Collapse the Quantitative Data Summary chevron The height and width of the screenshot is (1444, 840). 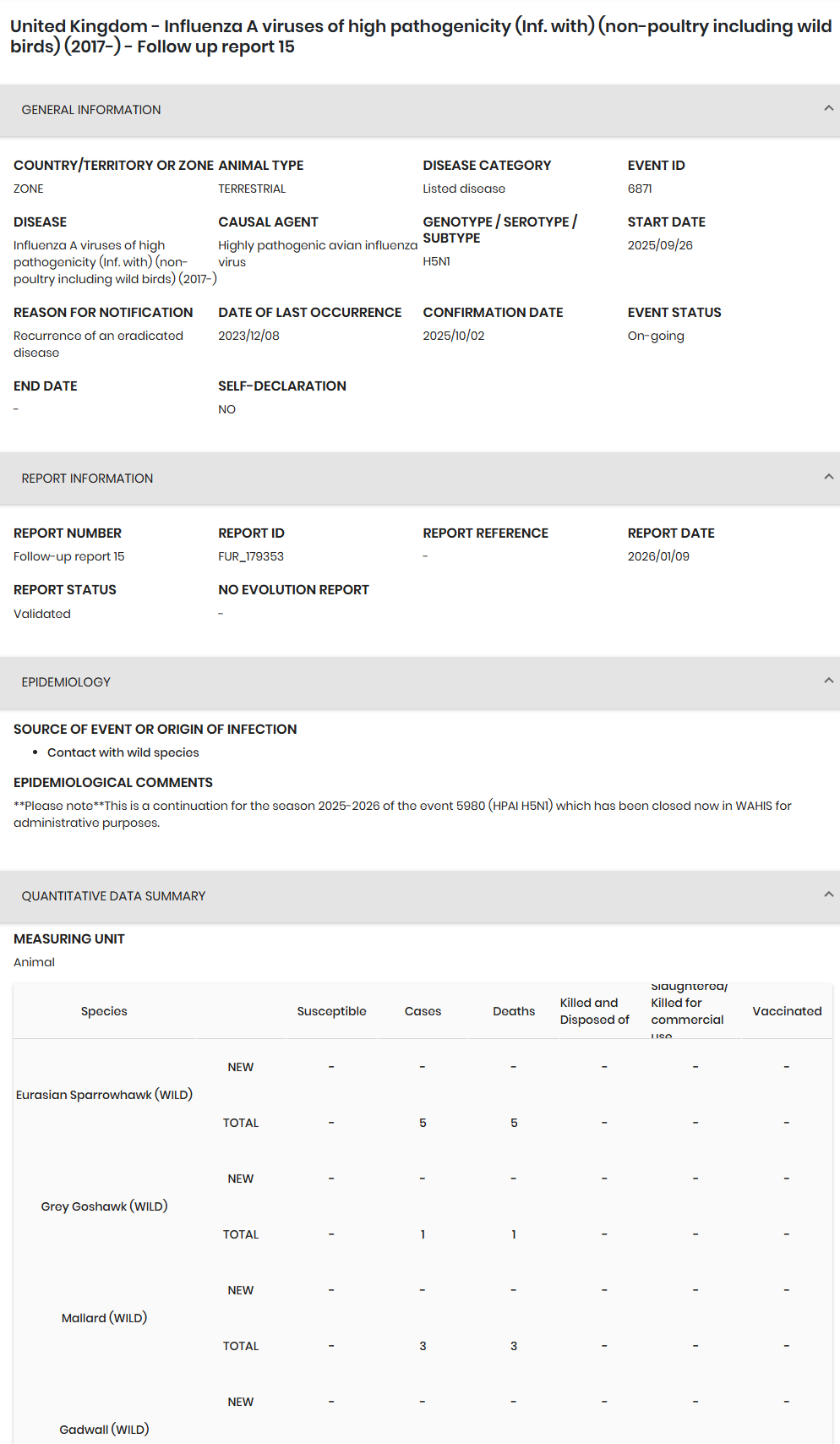point(828,894)
